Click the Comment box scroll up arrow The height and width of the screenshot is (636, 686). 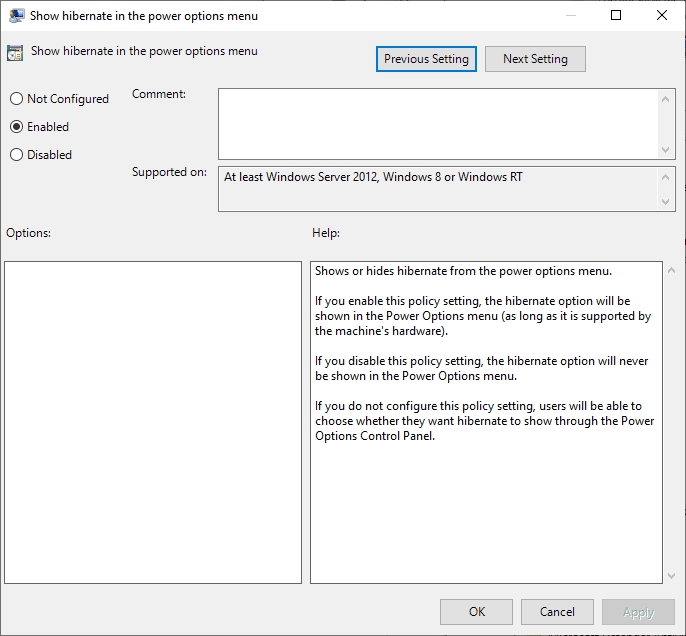click(668, 98)
